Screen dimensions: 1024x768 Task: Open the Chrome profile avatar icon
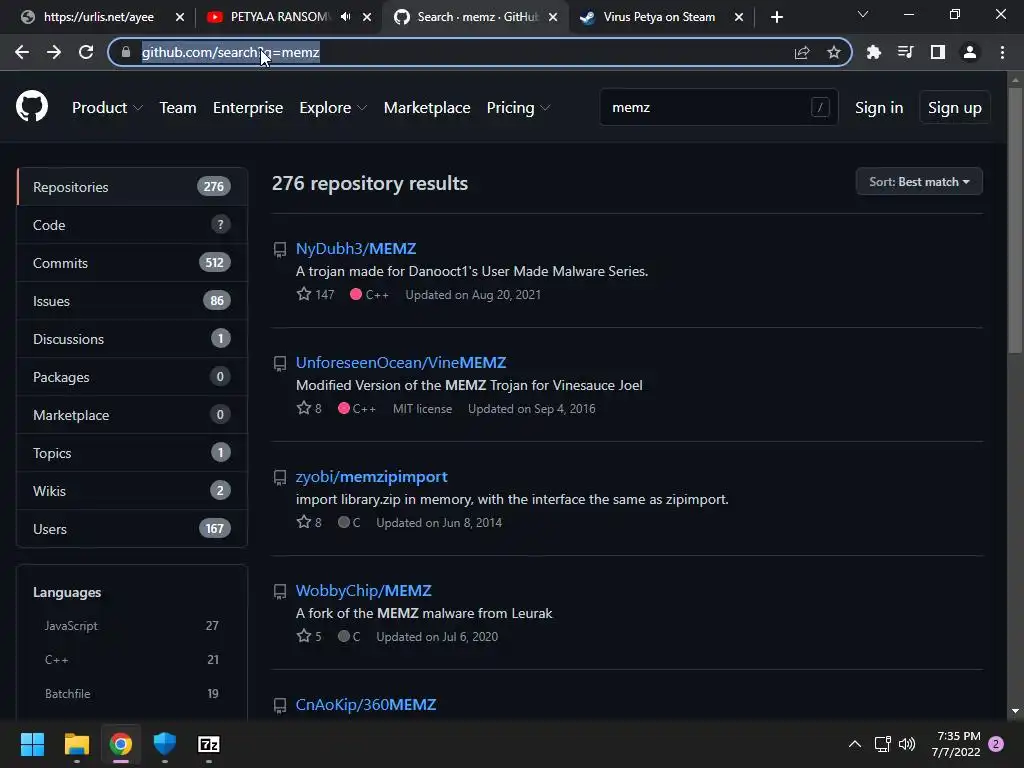(970, 52)
